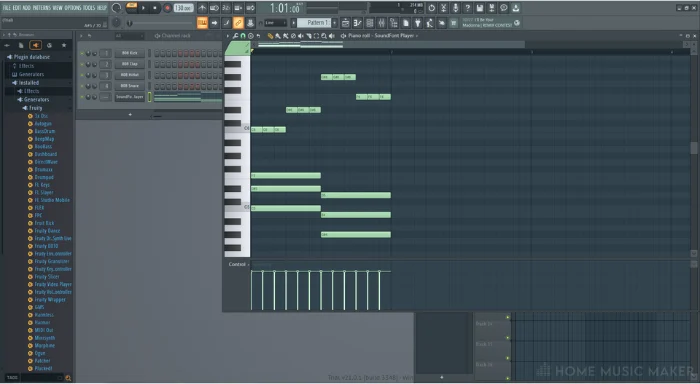The image size is (700, 384).
Task: Toggle wait for input to start playing
Action: 214,8
